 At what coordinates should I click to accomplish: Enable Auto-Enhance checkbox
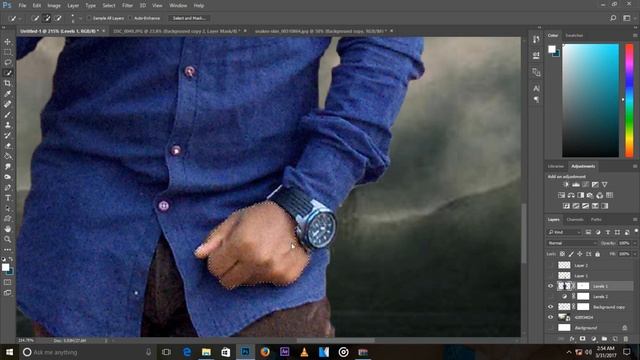pos(130,18)
